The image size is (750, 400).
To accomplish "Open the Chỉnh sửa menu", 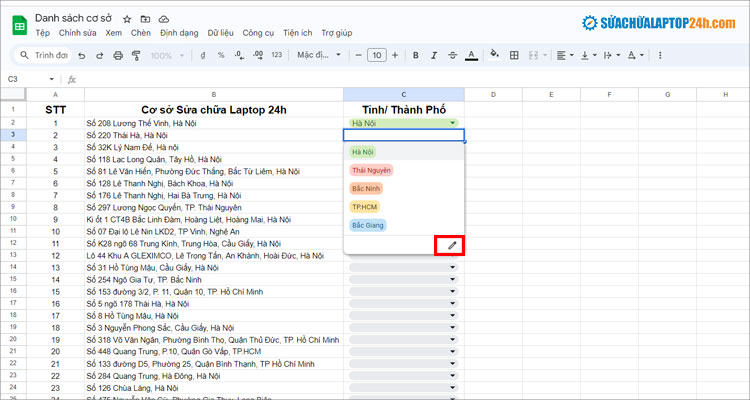I will pos(77,33).
